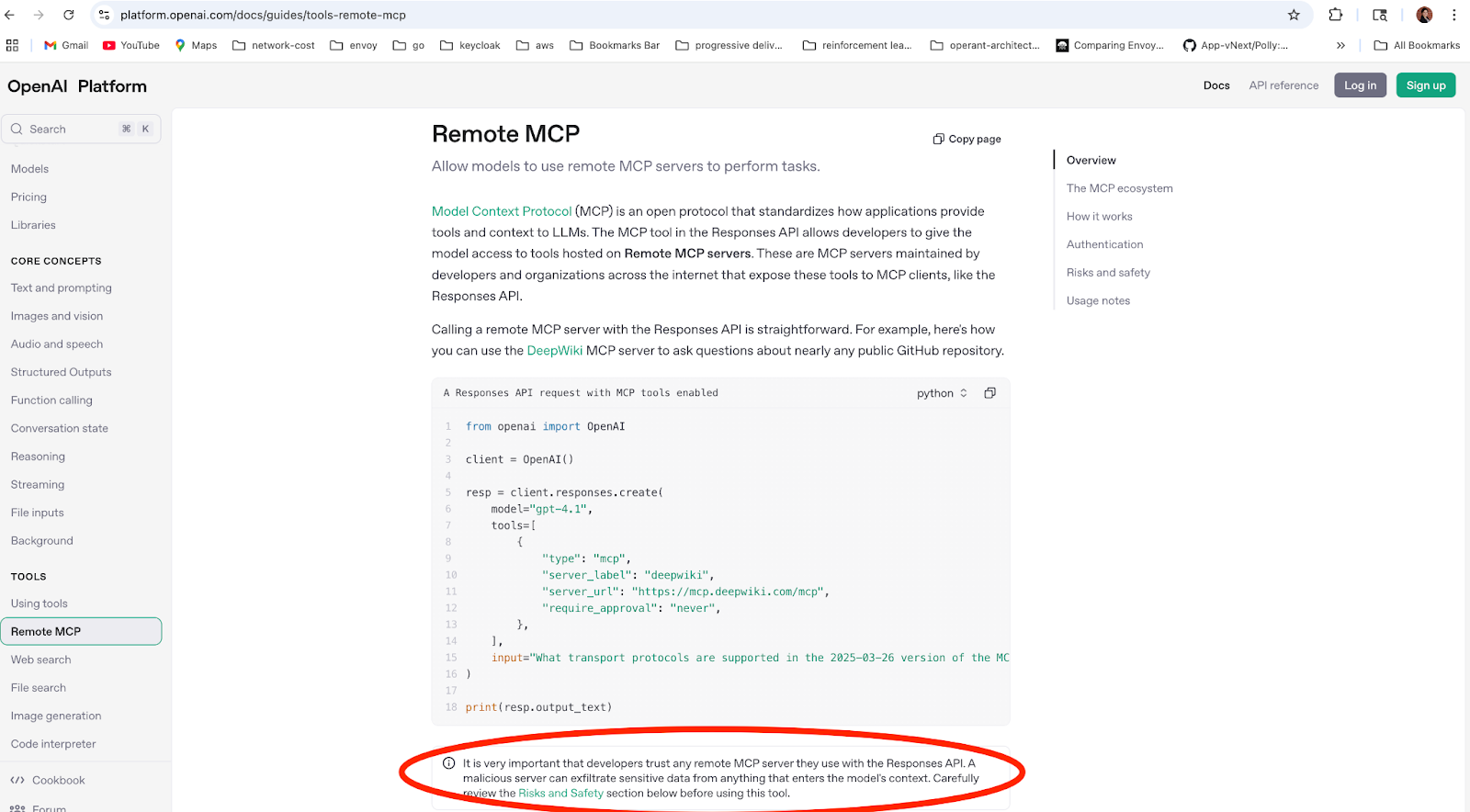Open Images and vision in sidebar
The image size is (1470, 812).
tap(57, 316)
